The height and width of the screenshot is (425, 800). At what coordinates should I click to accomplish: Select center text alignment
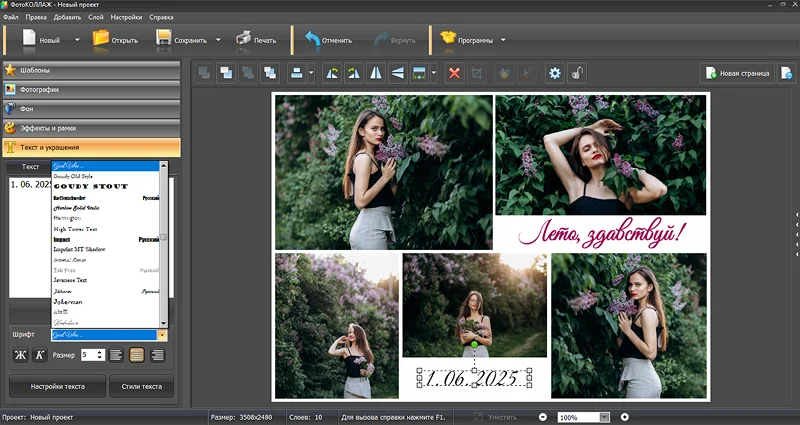[x=136, y=355]
